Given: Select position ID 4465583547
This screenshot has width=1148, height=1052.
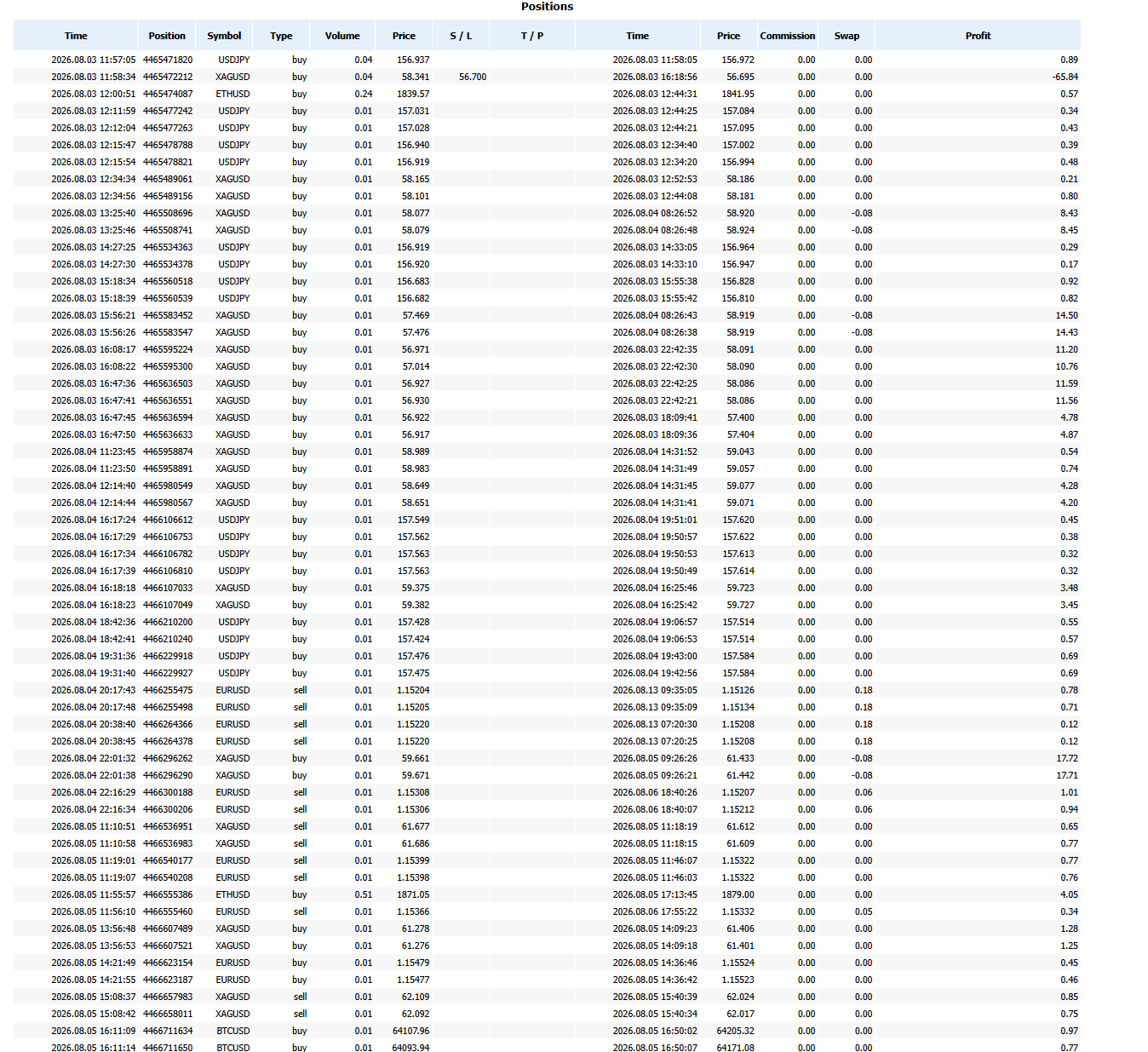Looking at the screenshot, I should click(168, 332).
